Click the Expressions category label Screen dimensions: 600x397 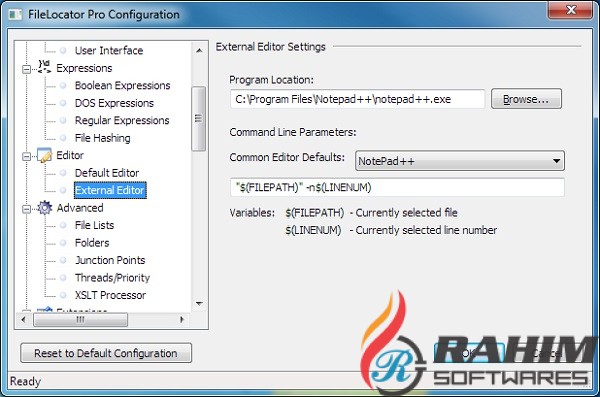coord(84,68)
